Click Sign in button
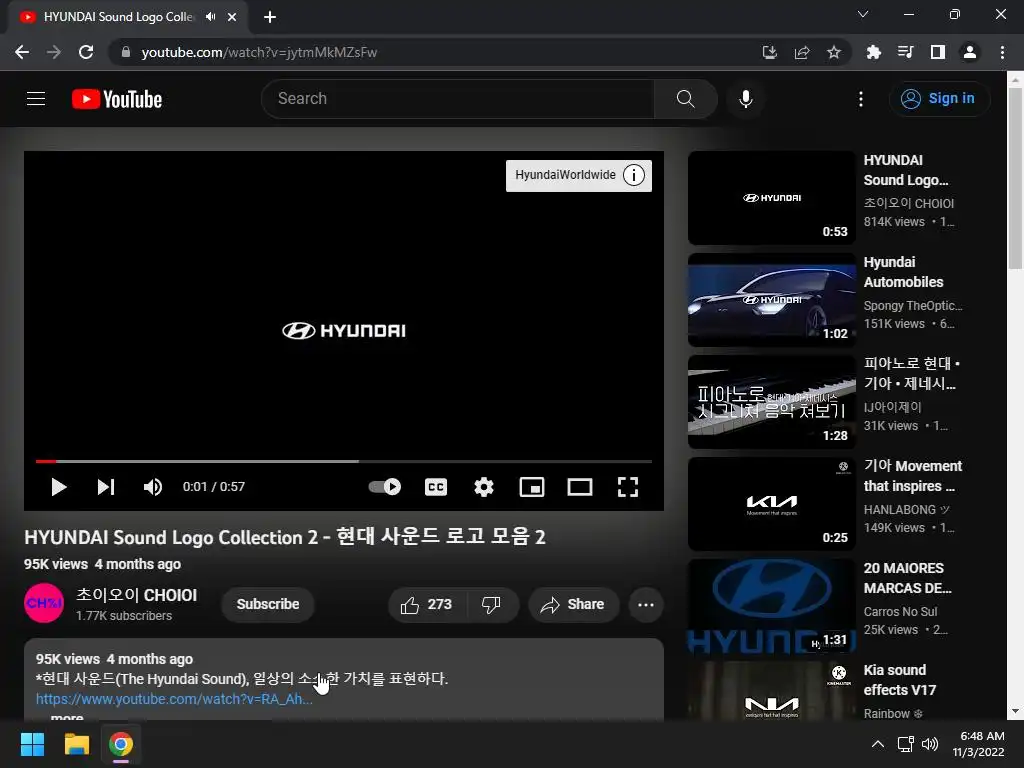 click(939, 99)
